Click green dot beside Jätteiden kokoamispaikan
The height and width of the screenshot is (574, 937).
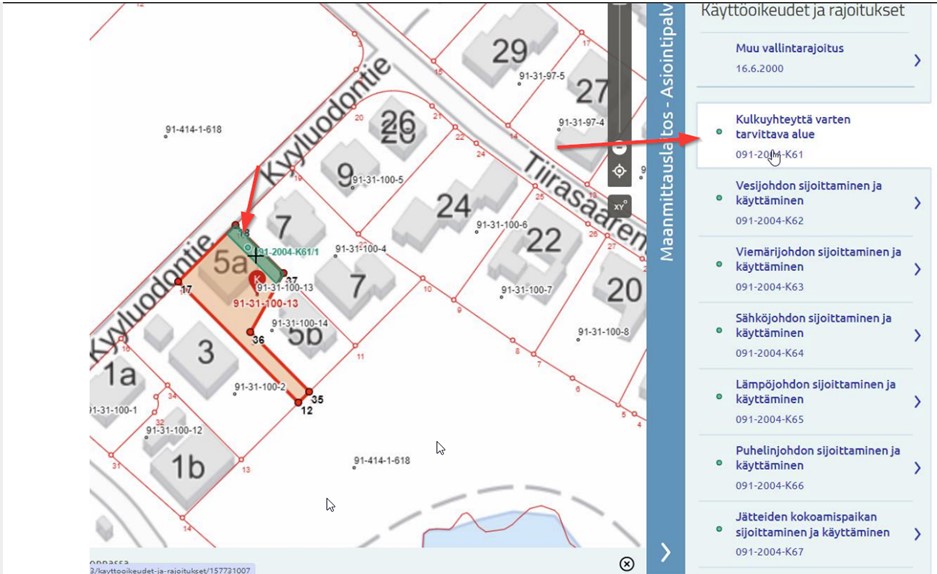(719, 527)
